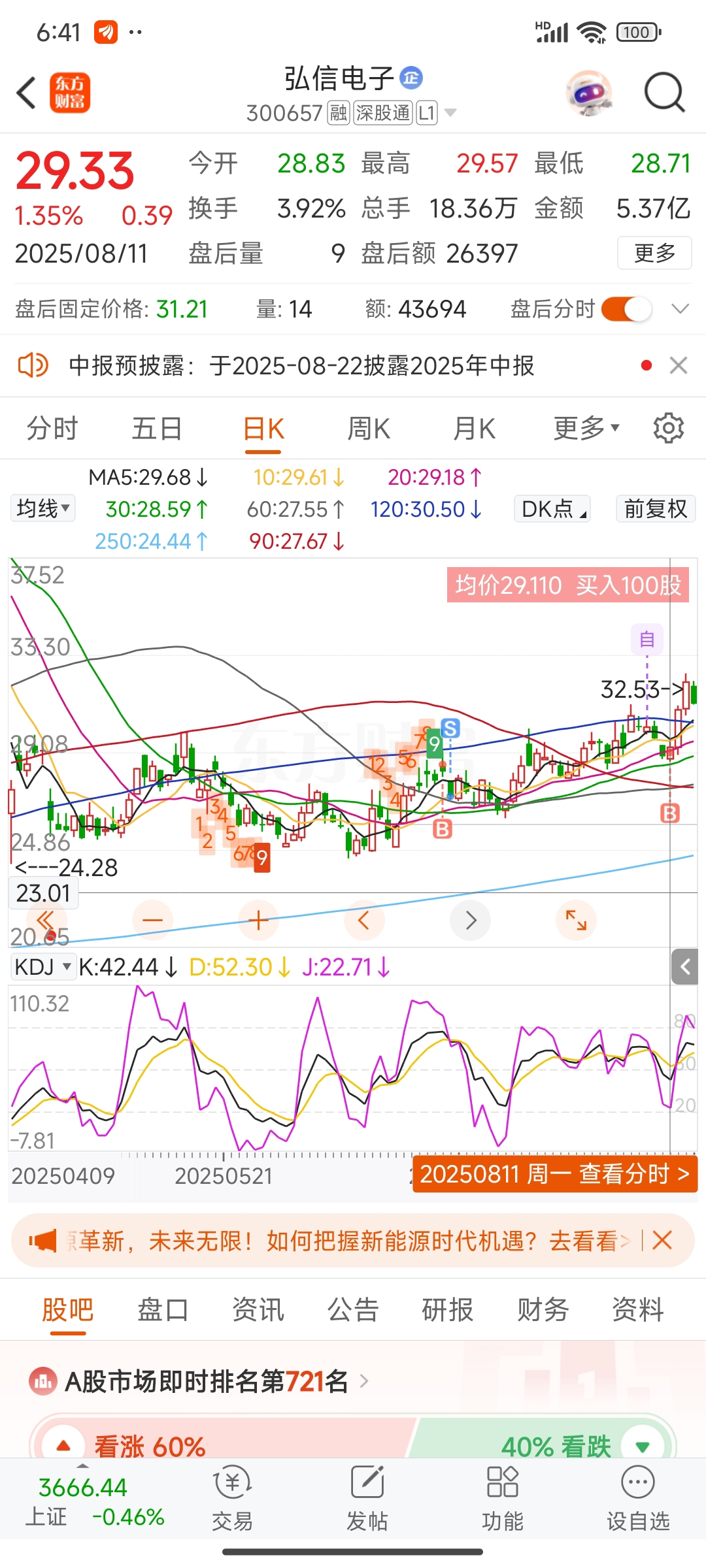
Task: Jump to earliest chart data double-arrow
Action: coord(46,921)
